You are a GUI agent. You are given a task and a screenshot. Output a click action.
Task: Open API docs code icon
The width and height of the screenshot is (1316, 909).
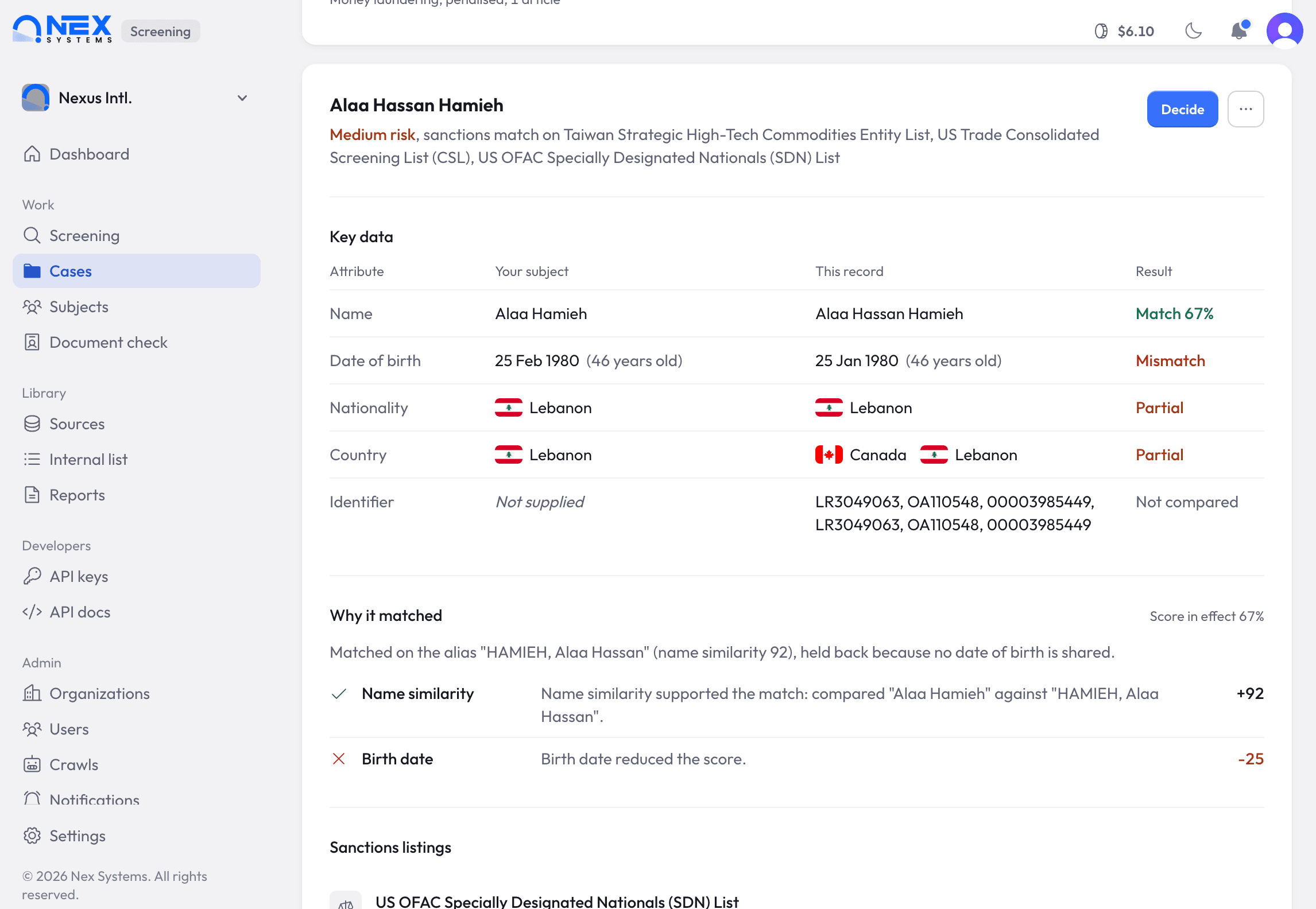[x=32, y=612]
